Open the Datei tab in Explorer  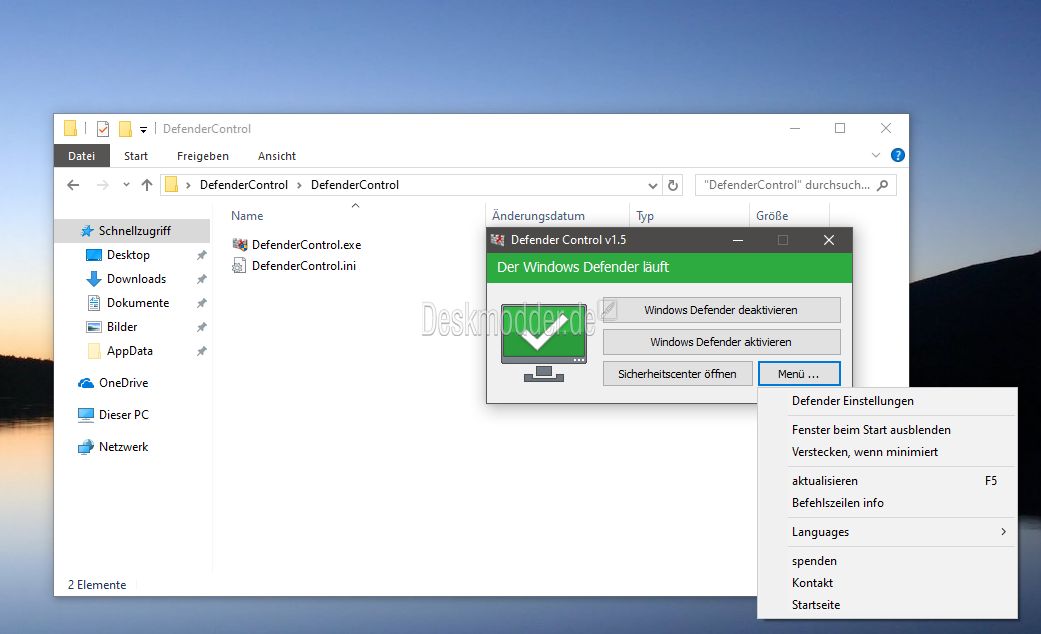pos(82,156)
